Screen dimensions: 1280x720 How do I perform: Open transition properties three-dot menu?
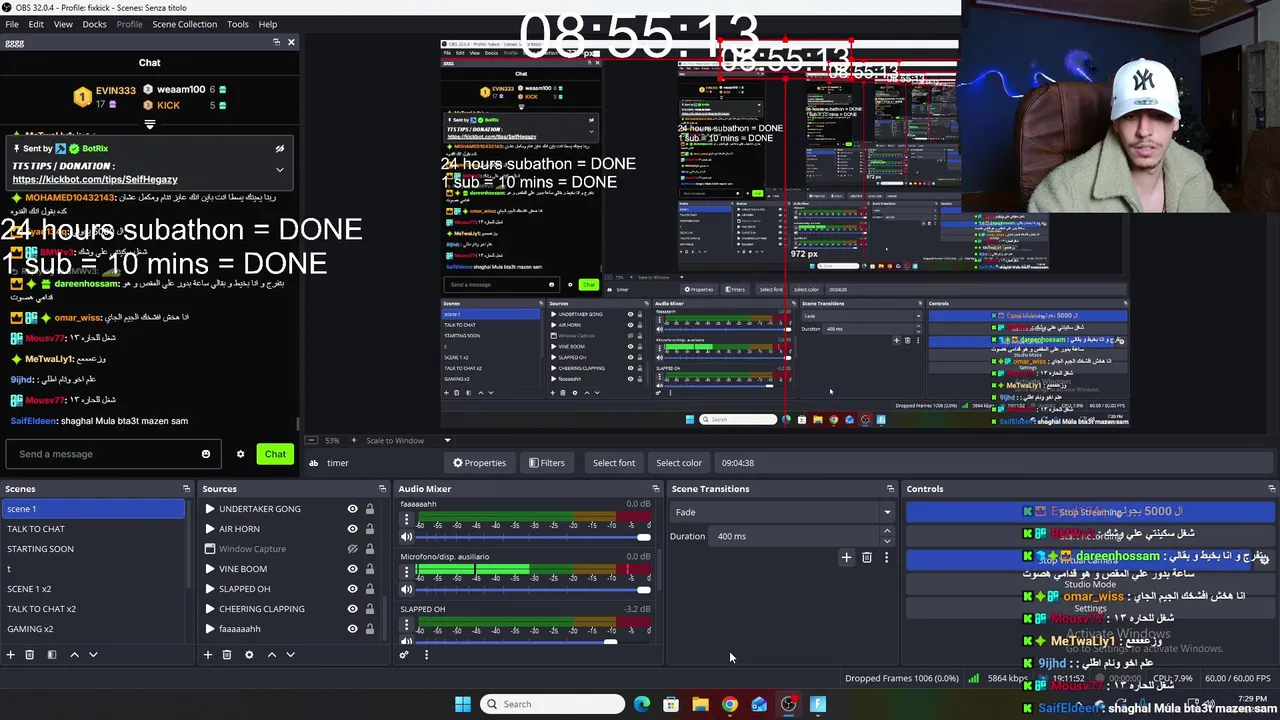click(x=886, y=557)
